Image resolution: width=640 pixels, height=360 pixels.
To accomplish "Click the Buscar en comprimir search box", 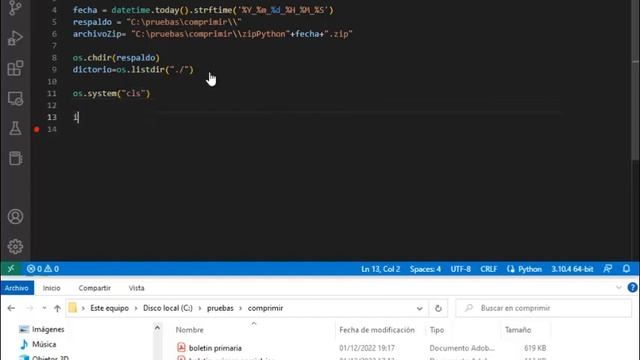I will pos(544,308).
